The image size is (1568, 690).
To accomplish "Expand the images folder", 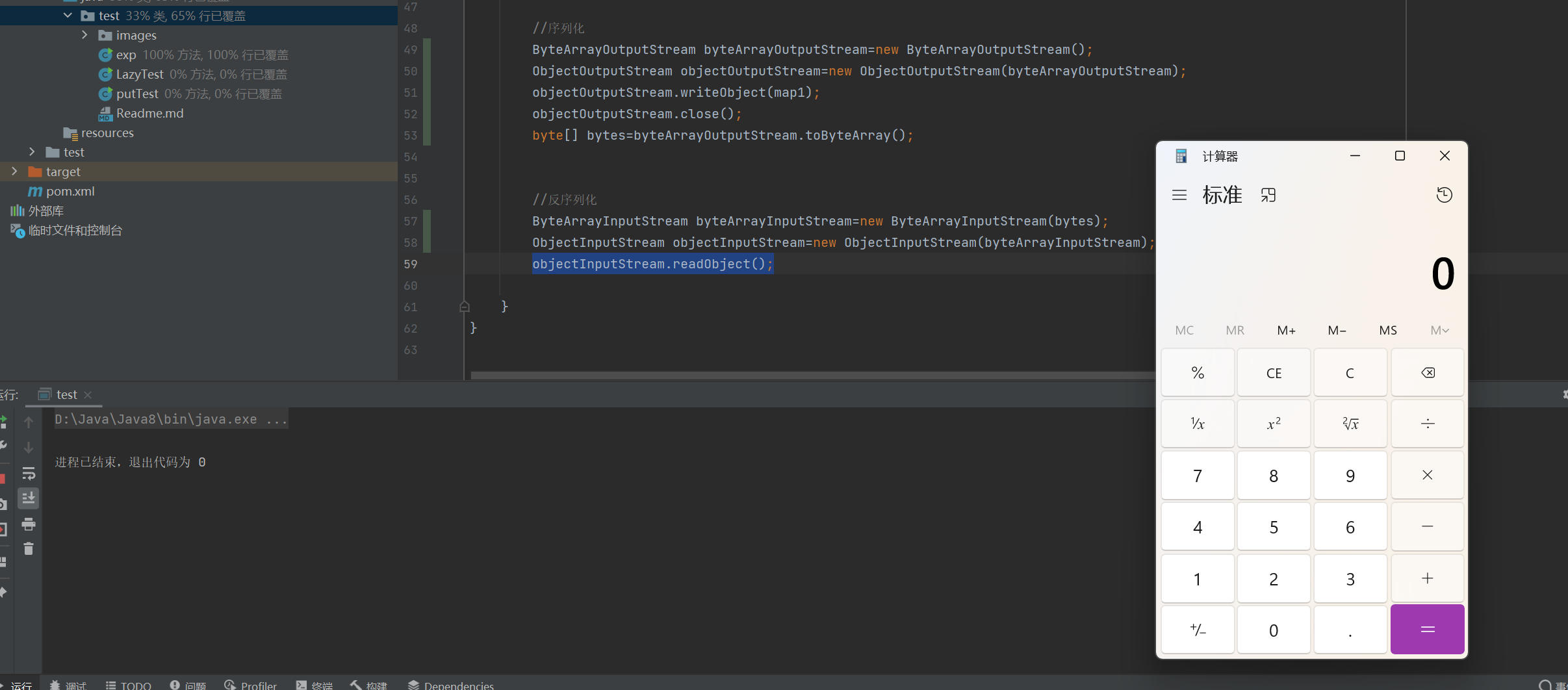I will click(84, 35).
